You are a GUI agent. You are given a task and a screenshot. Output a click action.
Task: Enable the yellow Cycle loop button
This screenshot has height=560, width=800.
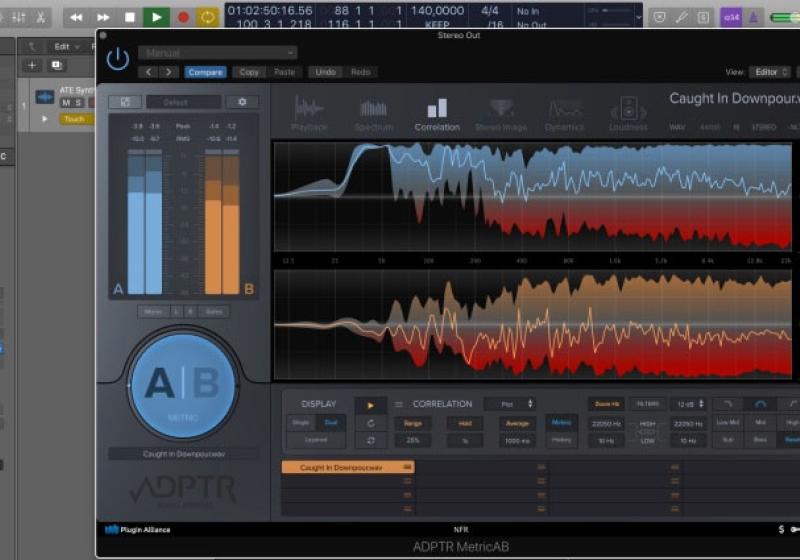coord(207,17)
